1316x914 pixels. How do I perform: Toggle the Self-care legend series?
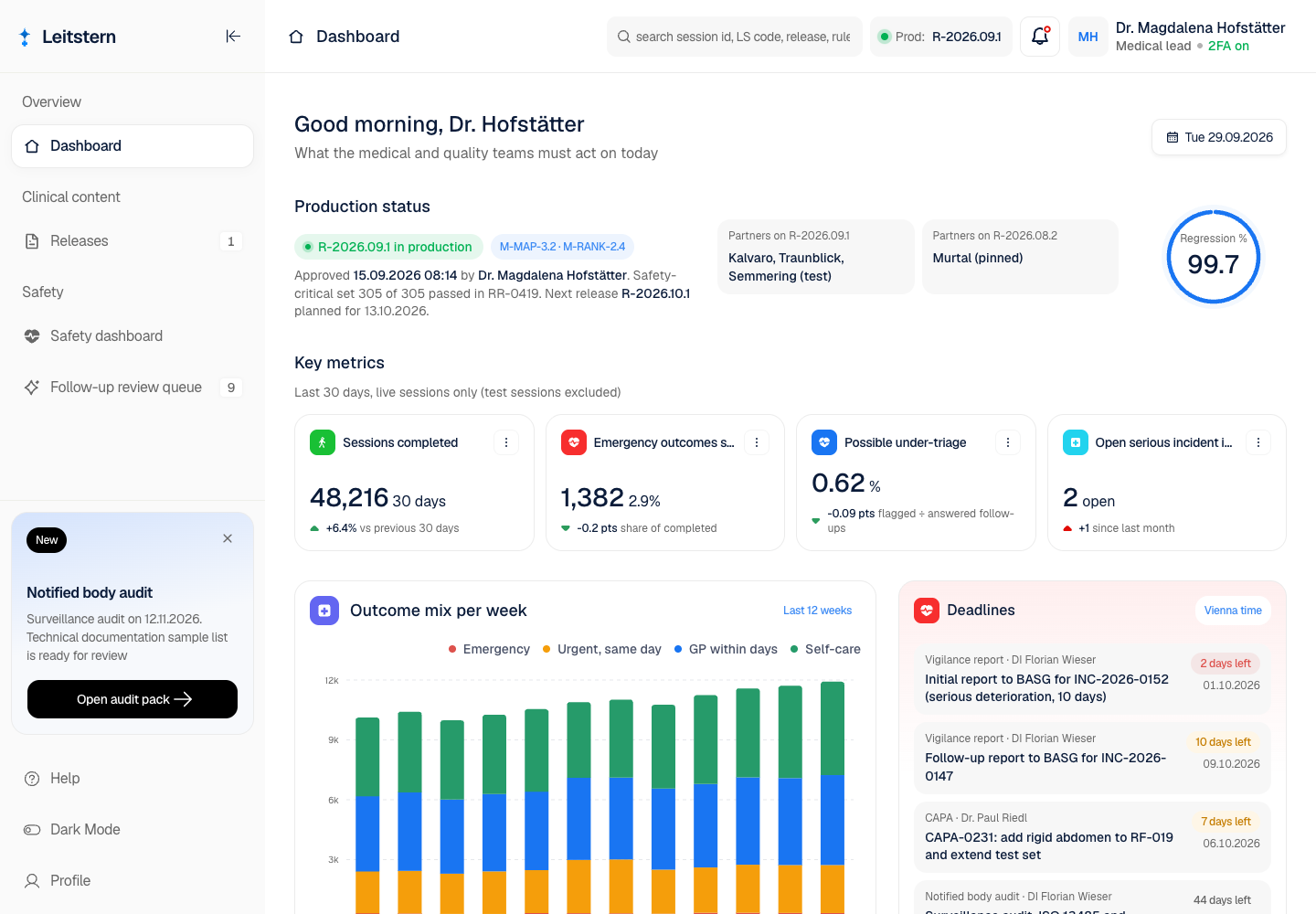[x=825, y=649]
